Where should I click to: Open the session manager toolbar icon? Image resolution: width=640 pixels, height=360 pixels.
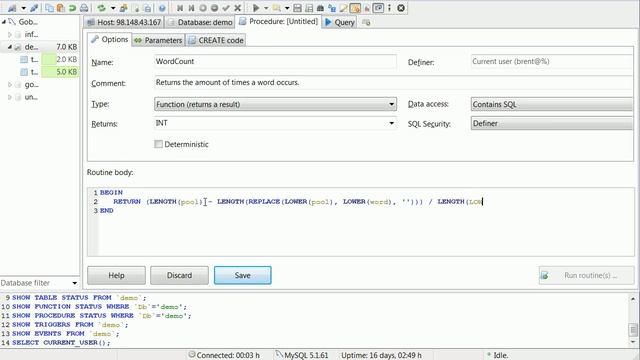point(12,8)
